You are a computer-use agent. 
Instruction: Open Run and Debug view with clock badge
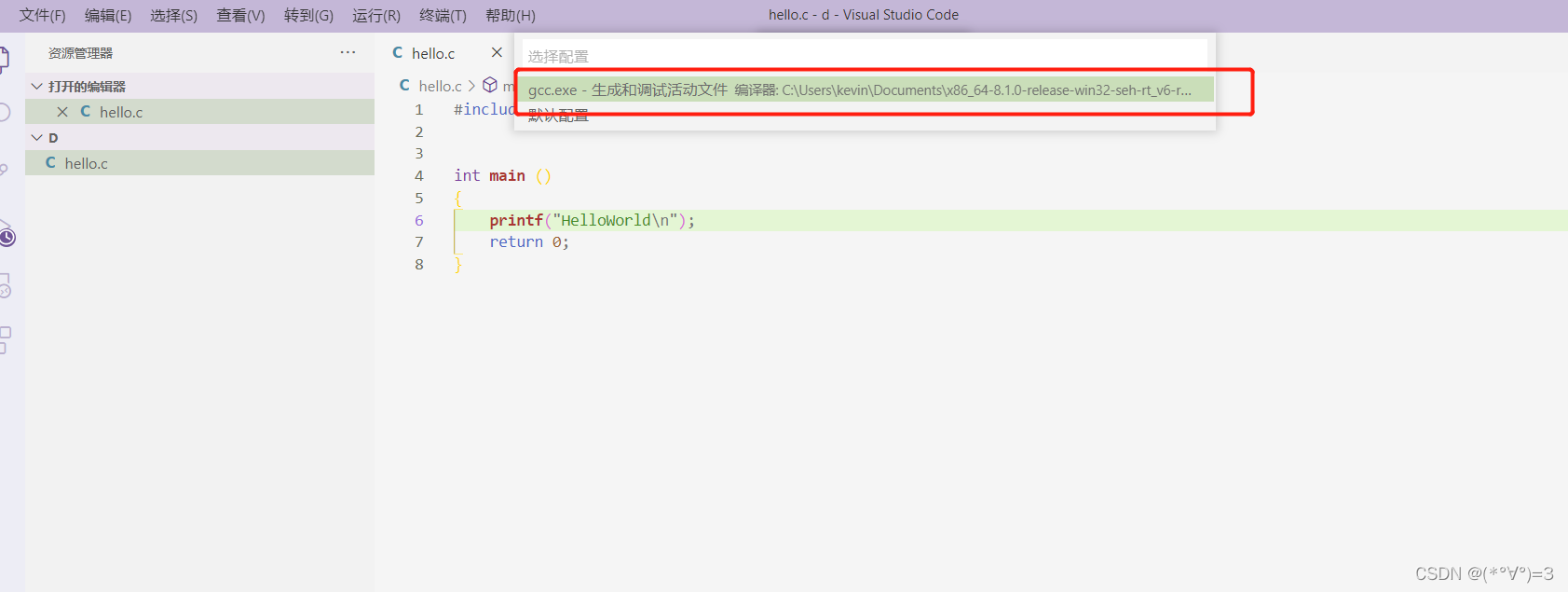[7, 234]
